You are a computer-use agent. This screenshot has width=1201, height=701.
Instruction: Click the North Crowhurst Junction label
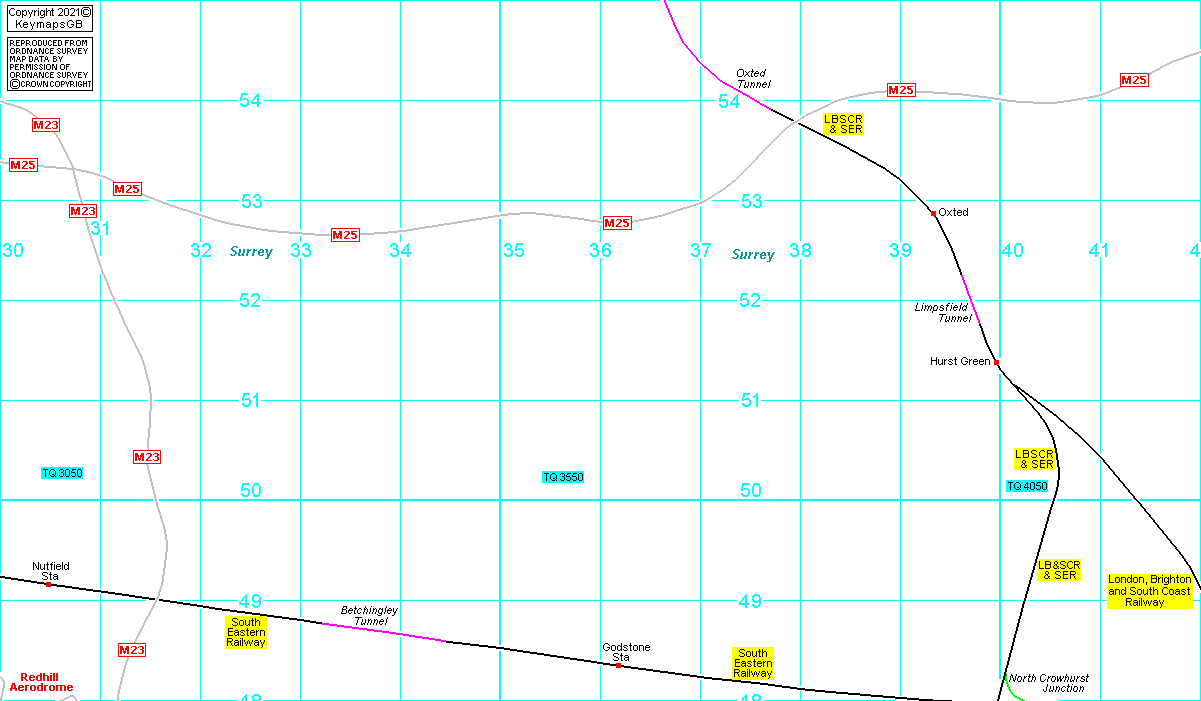[x=1049, y=683]
